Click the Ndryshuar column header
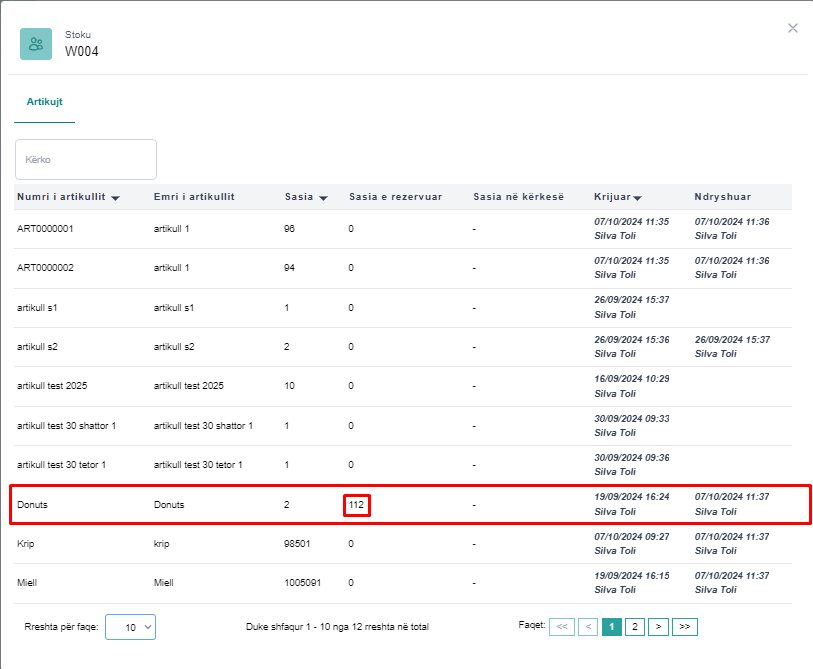 722,197
